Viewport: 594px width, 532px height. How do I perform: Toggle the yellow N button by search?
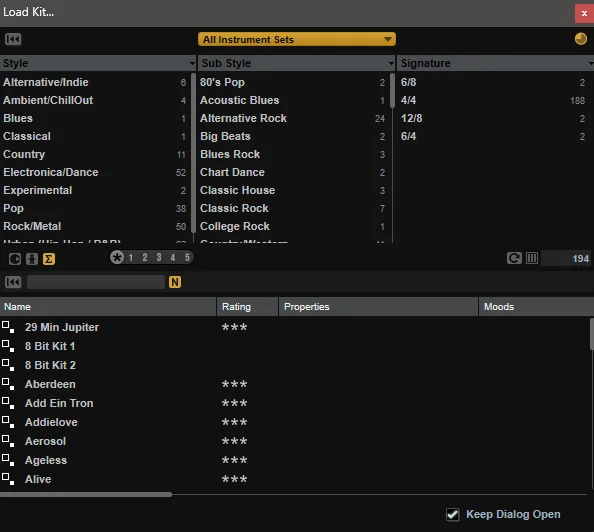point(175,282)
